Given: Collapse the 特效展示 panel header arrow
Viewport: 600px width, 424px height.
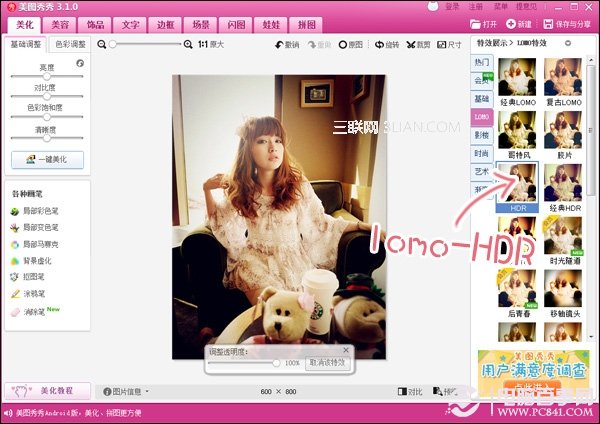Looking at the screenshot, I should coord(568,43).
